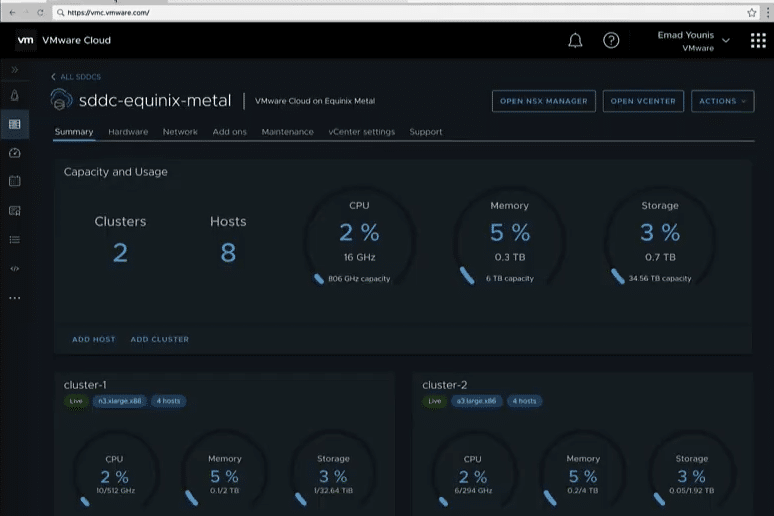Click cluster-1 n3.xlarge.x86 badge

pyautogui.click(x=119, y=401)
